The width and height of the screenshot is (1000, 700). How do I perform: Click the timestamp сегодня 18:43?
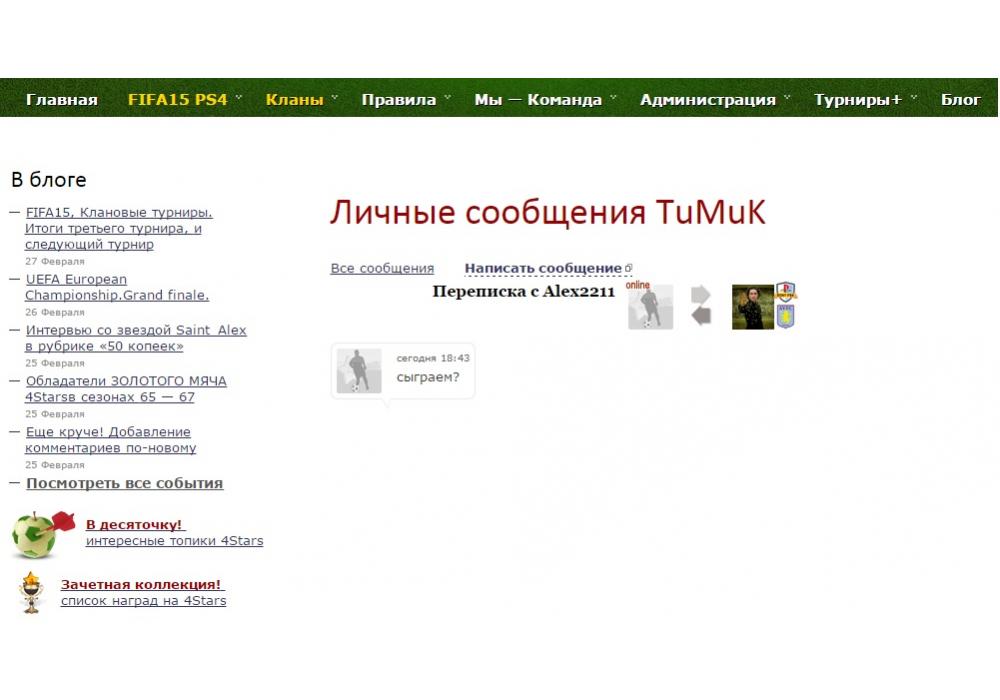433,358
